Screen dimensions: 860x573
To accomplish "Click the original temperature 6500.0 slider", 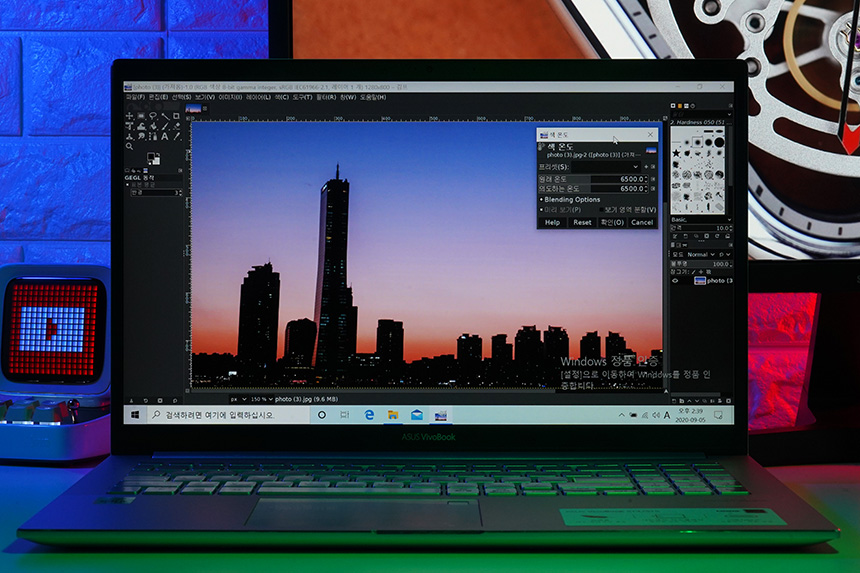I will 592,179.
